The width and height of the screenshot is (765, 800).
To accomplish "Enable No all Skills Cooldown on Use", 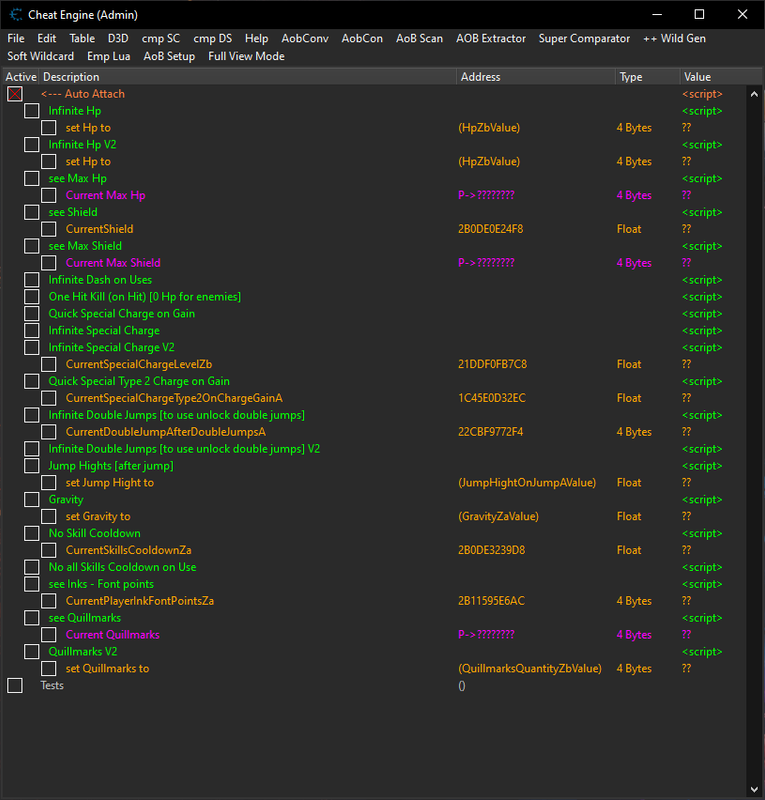I will [32, 567].
